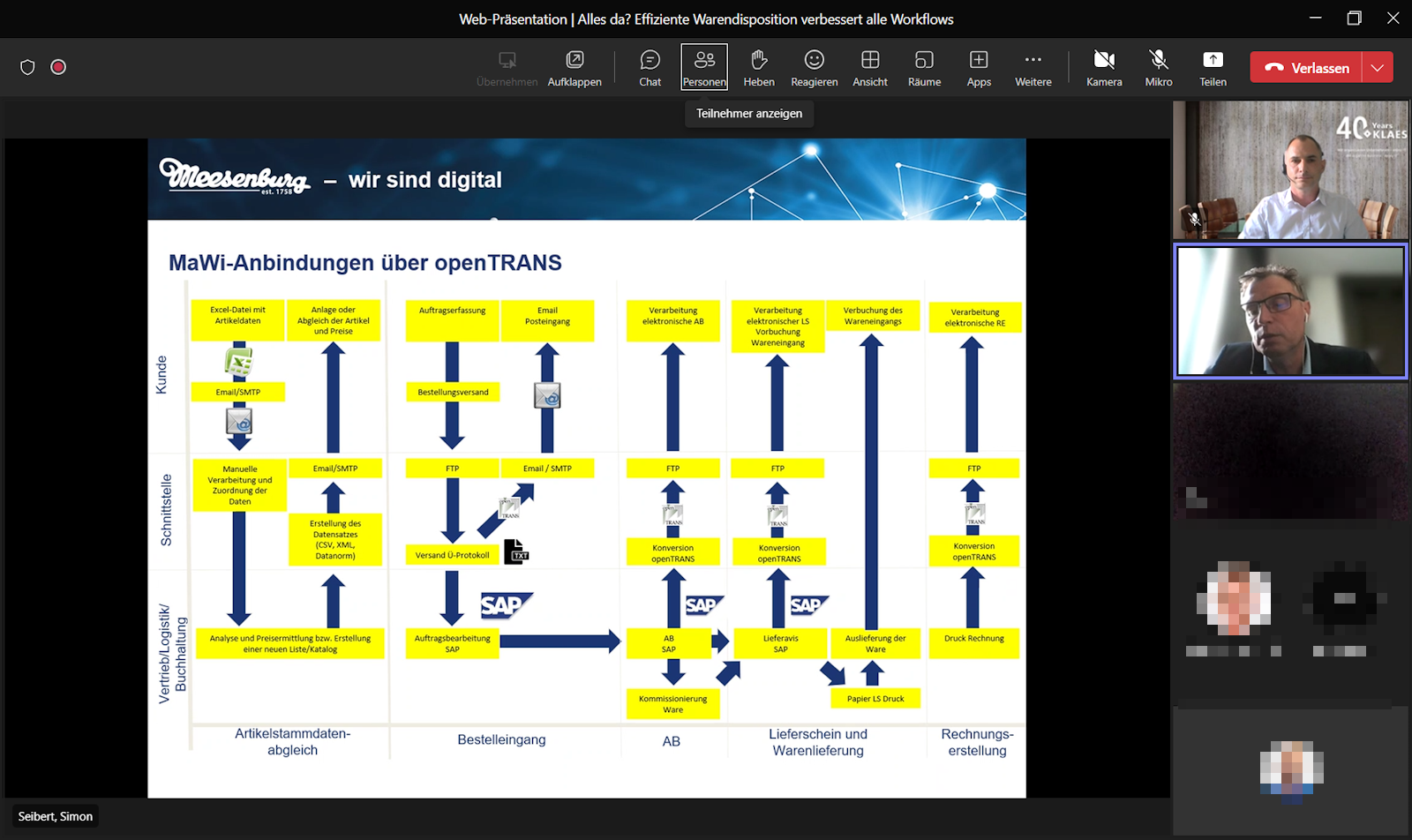The image size is (1412, 840).
Task: Toggle the Kamera on
Action: click(1104, 68)
